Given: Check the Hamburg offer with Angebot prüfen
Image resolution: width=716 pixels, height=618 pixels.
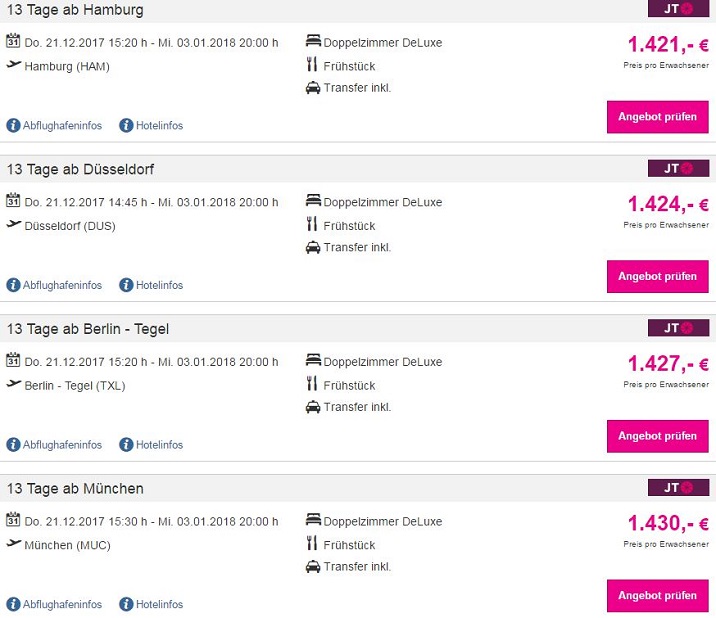Looking at the screenshot, I should pos(657,117).
